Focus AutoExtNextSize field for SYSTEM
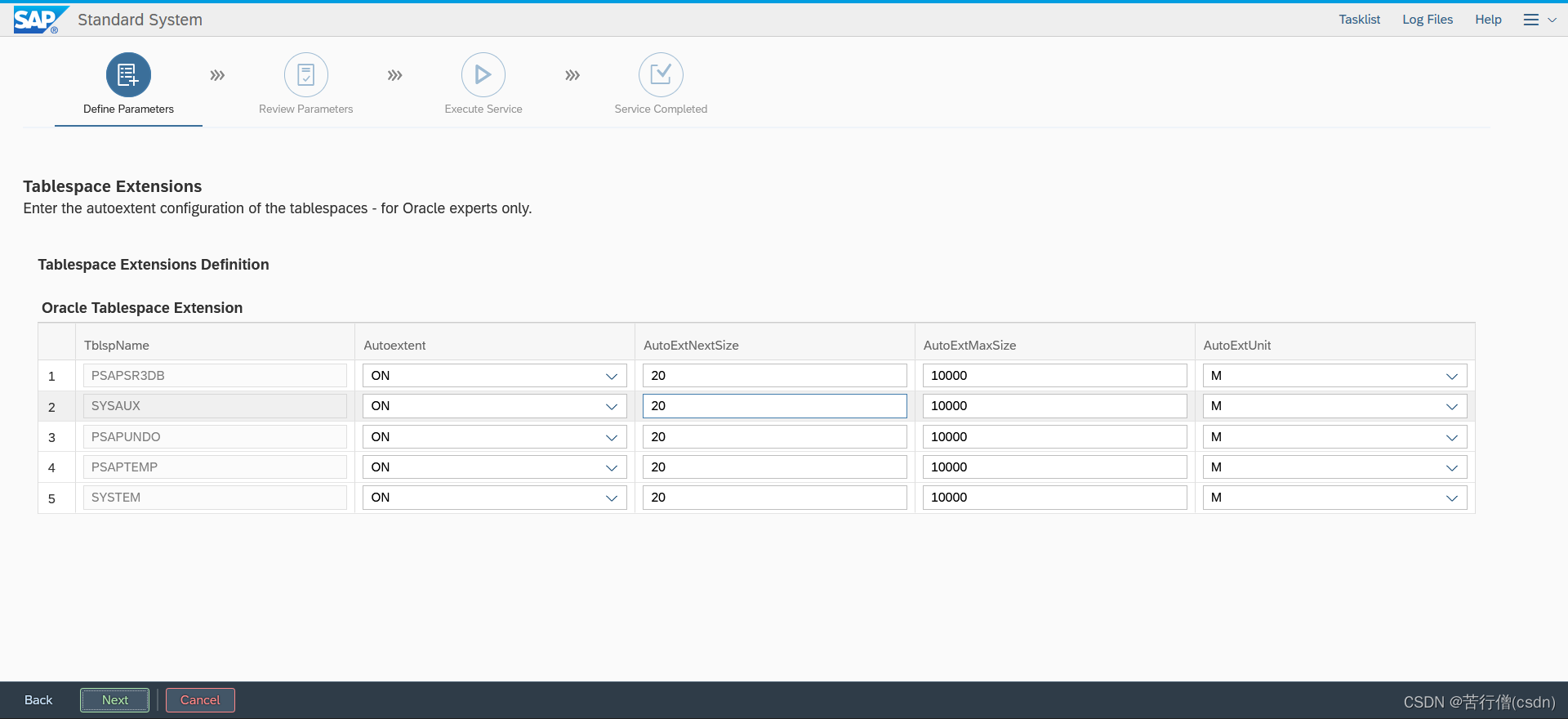The height and width of the screenshot is (719, 1568). (x=775, y=498)
